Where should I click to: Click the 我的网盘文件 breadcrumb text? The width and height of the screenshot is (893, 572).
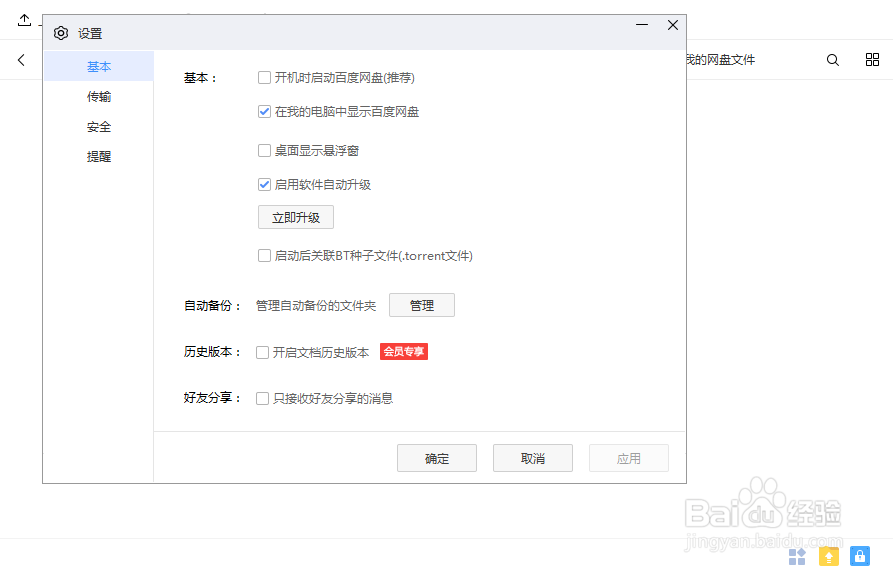click(720, 60)
